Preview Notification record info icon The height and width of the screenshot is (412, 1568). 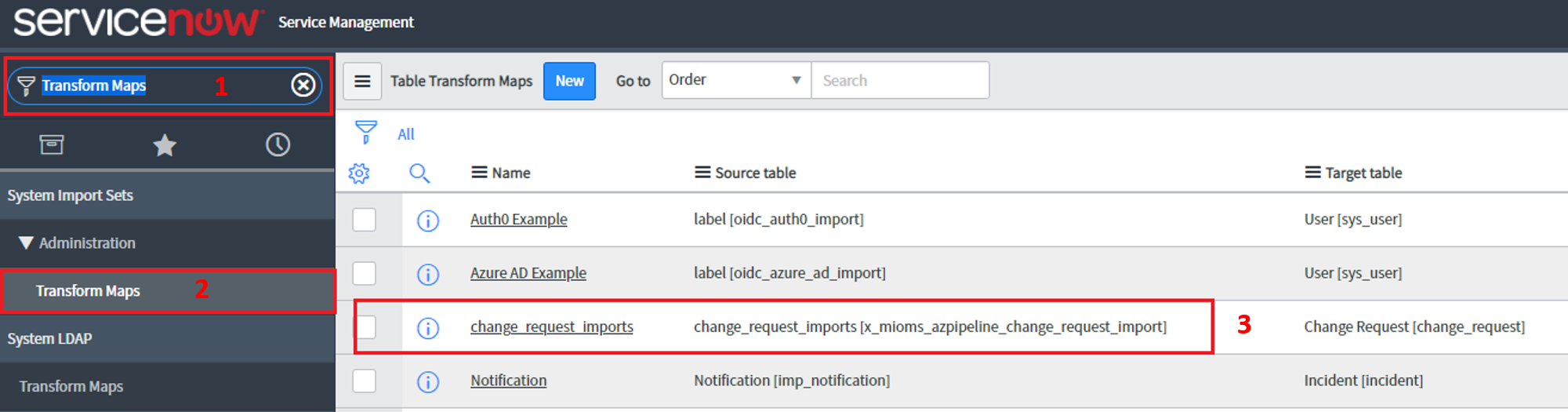coord(428,381)
